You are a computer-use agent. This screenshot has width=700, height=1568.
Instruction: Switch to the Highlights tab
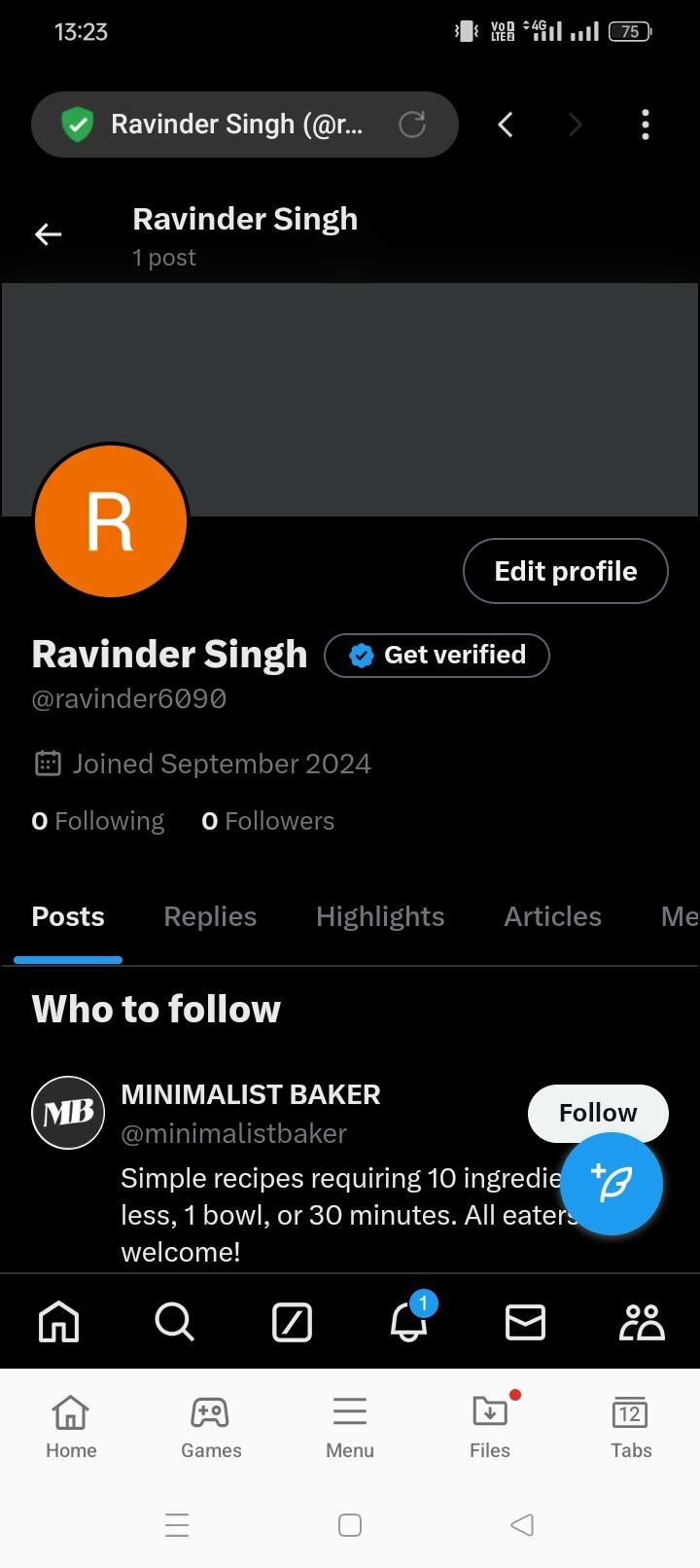[380, 916]
